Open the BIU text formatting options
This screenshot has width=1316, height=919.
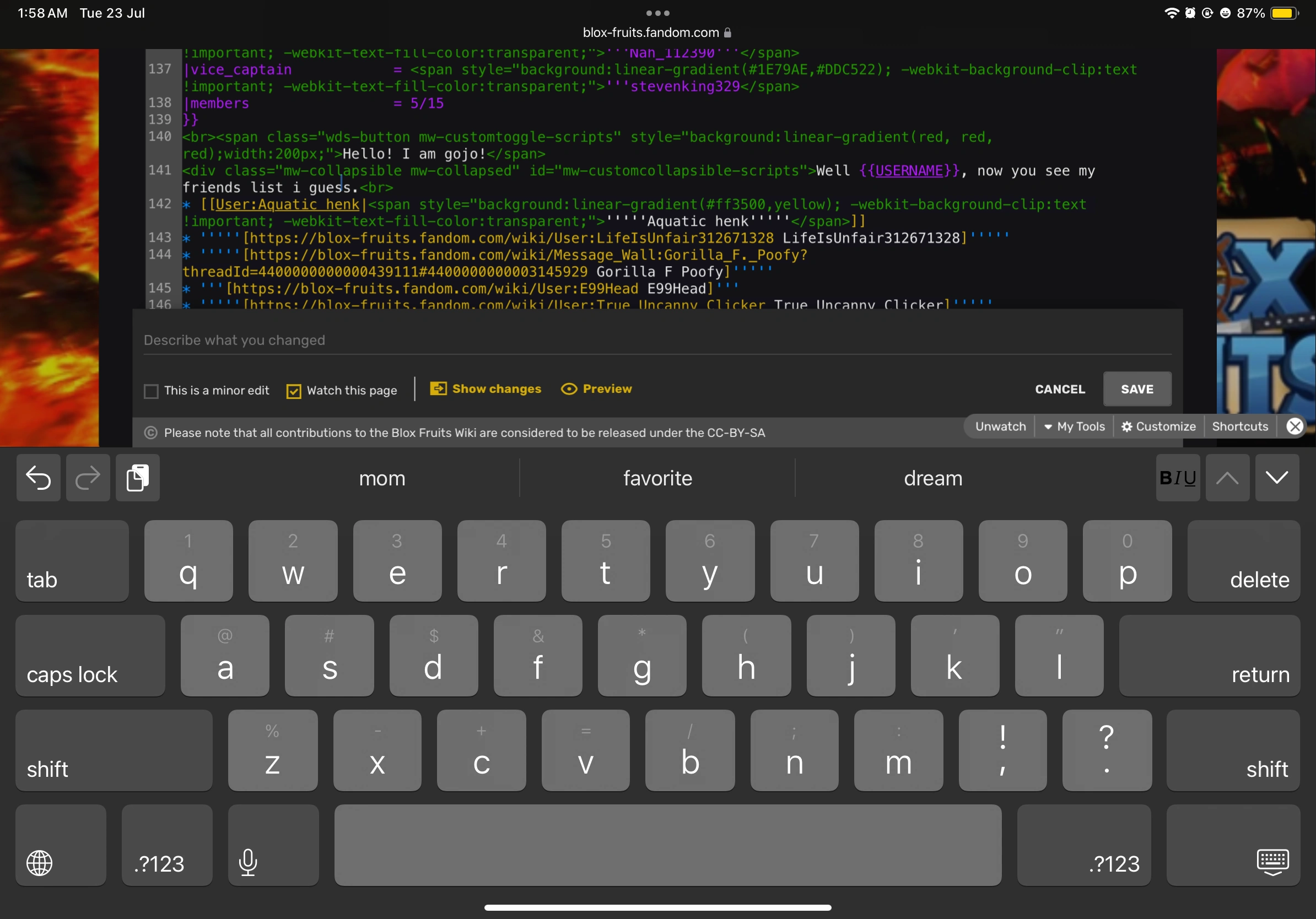coord(1177,478)
